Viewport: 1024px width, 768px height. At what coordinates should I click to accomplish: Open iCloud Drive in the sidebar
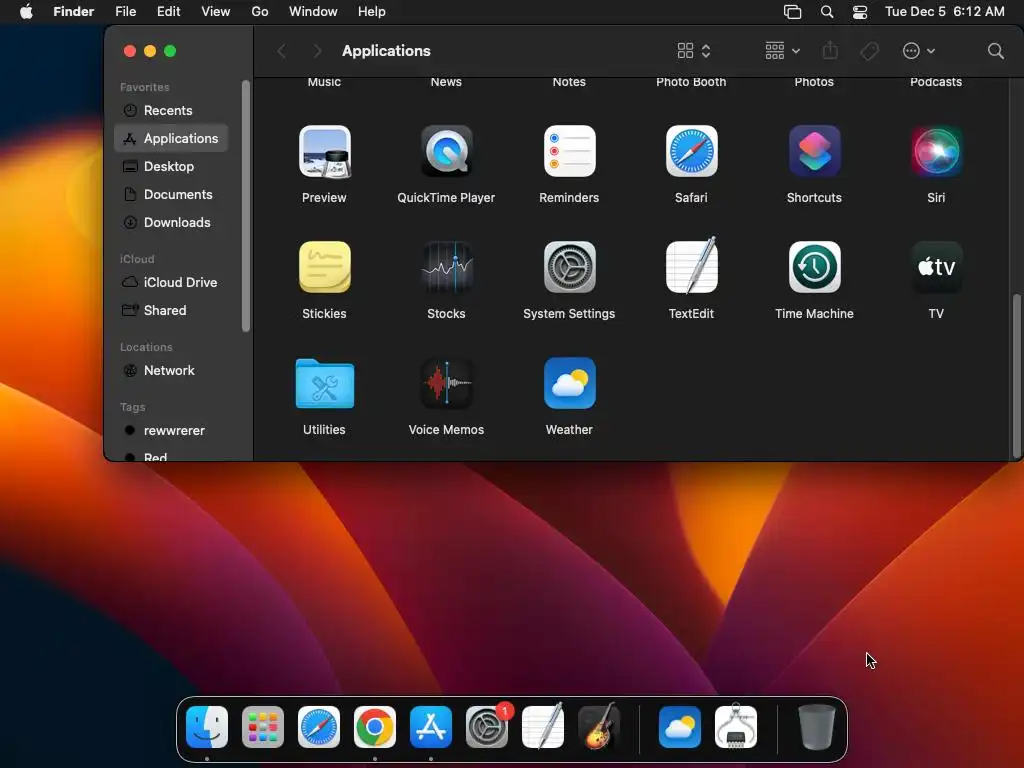[171, 283]
